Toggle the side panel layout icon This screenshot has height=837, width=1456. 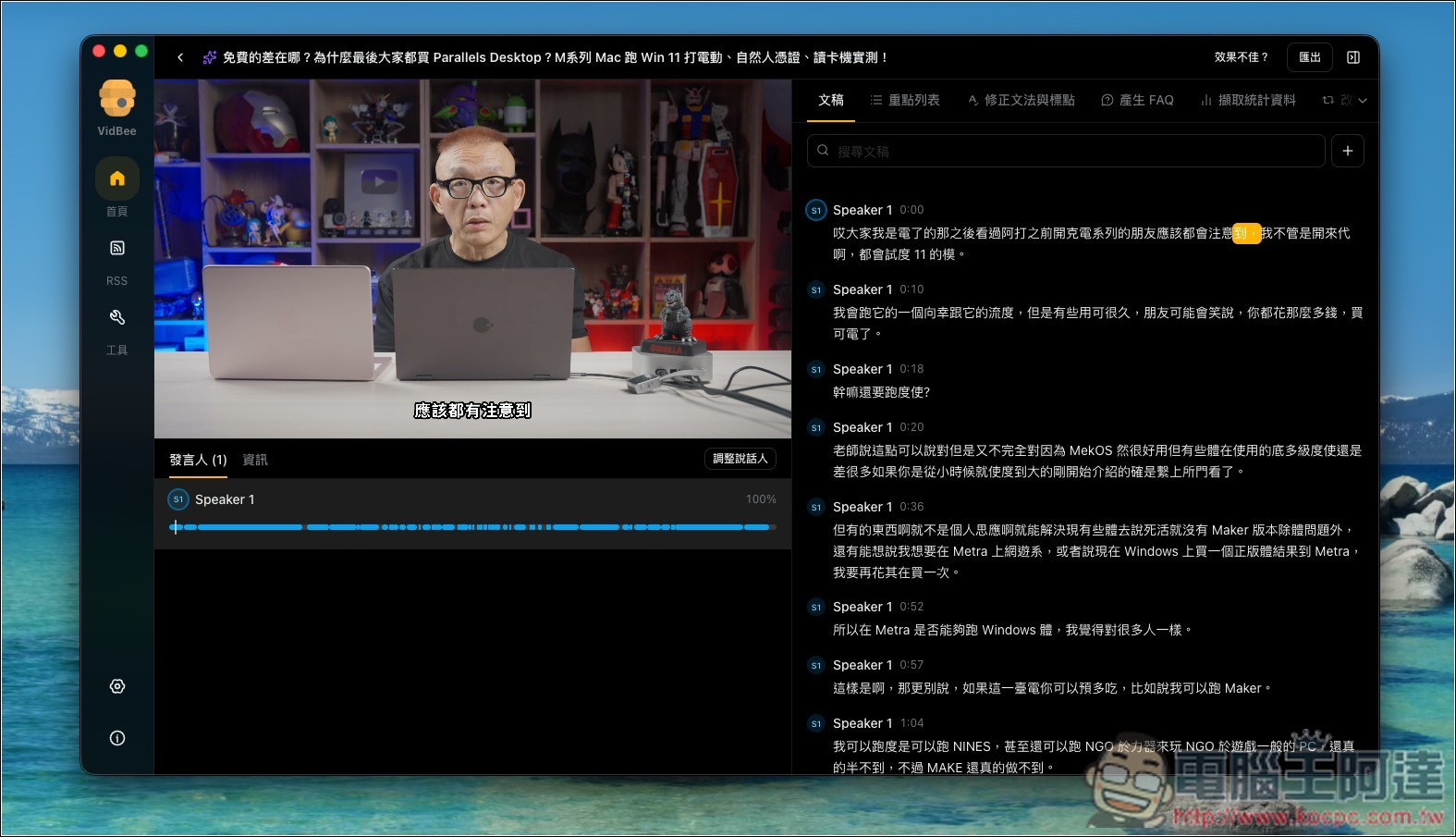tap(1353, 57)
